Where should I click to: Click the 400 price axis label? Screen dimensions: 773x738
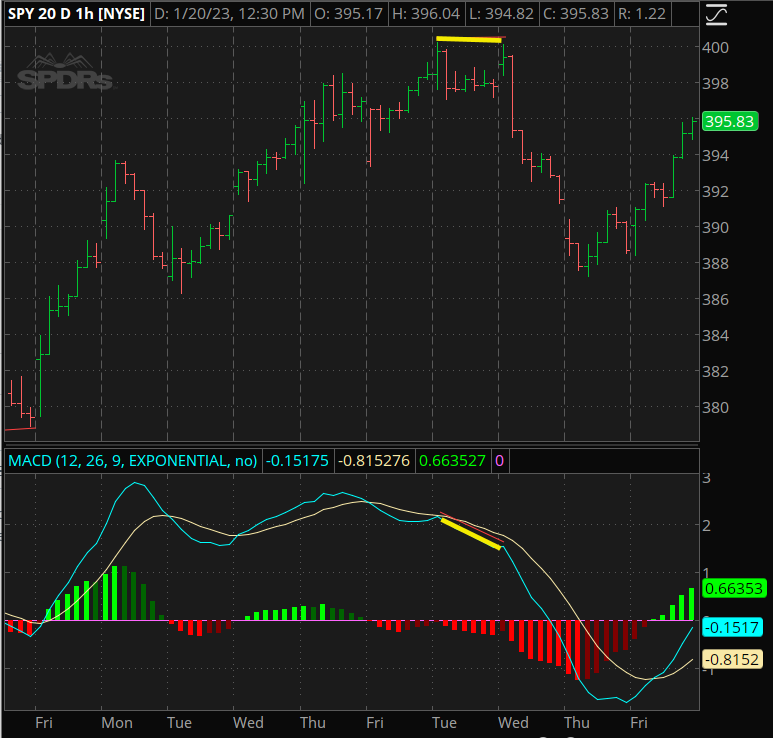tap(715, 47)
